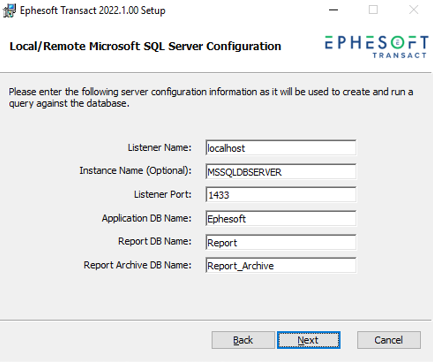Viewport: 433px width, 362px height.
Task: Go back with the Back button
Action: (243, 340)
